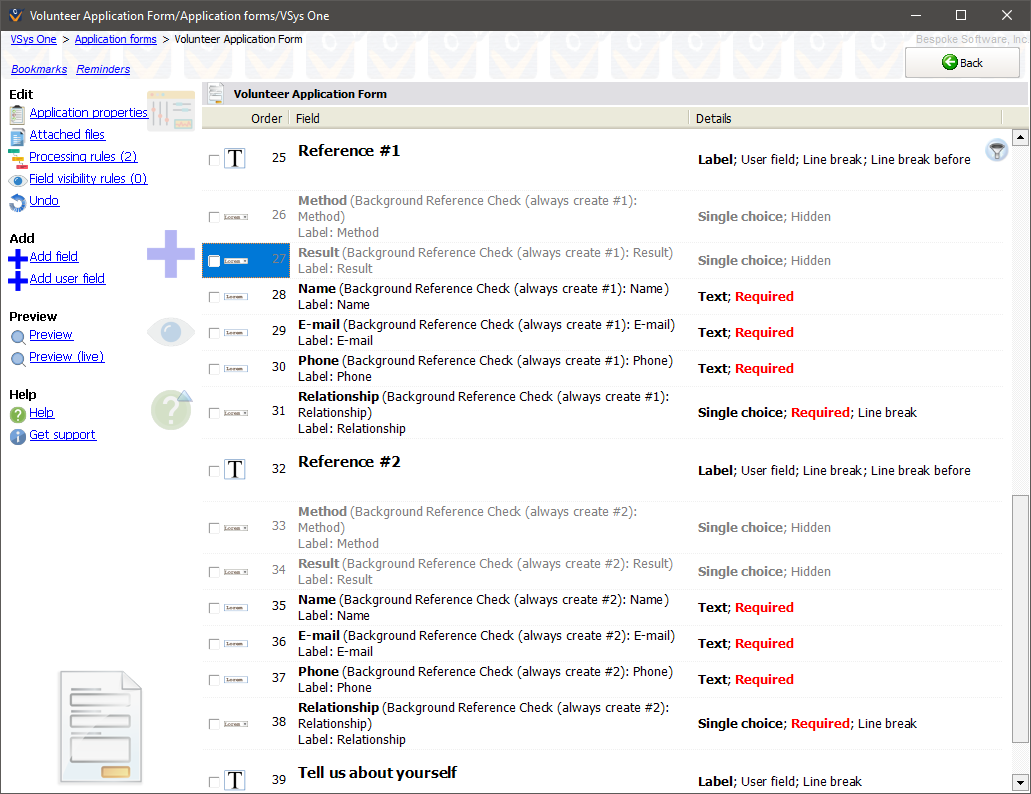Click the blue plus icon beside Add field
The width and height of the screenshot is (1031, 794).
[x=17, y=258]
